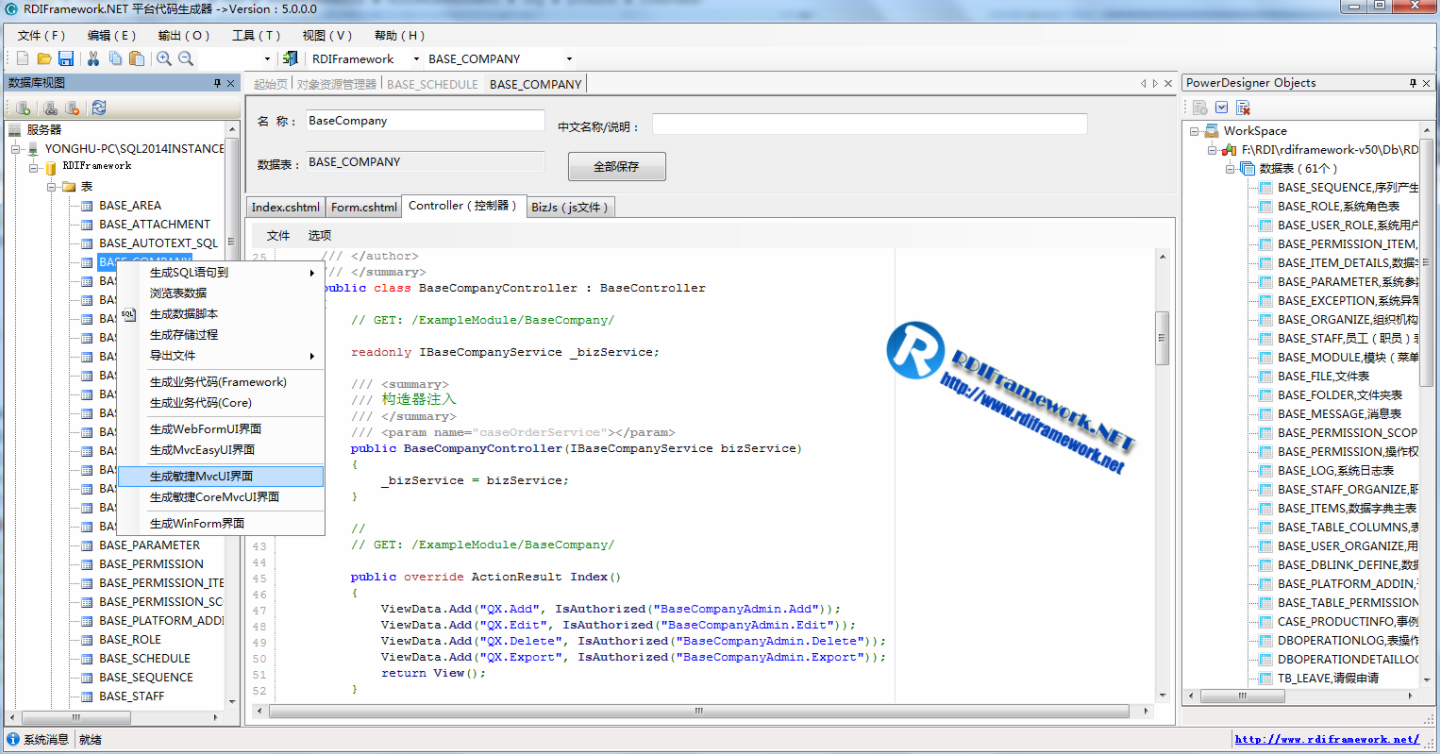Click the 全部保存 button

click(x=617, y=166)
